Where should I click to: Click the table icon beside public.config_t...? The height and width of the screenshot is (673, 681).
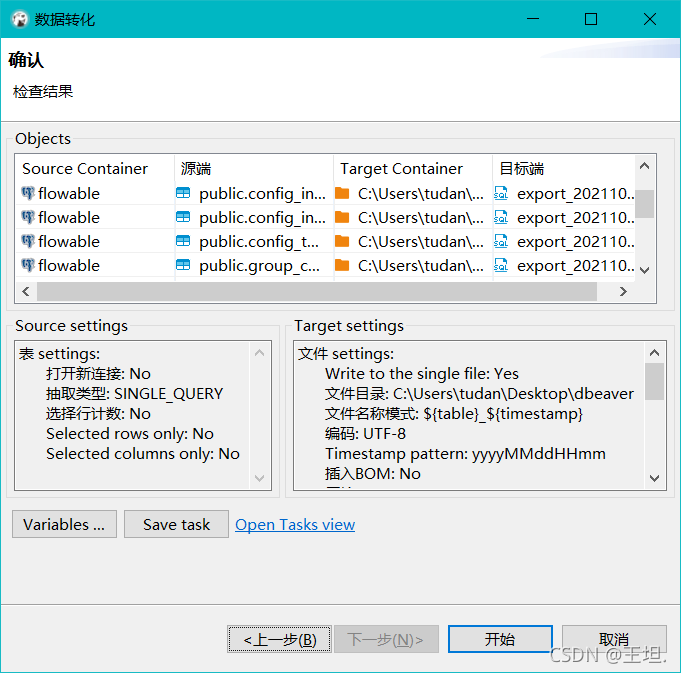(183, 241)
